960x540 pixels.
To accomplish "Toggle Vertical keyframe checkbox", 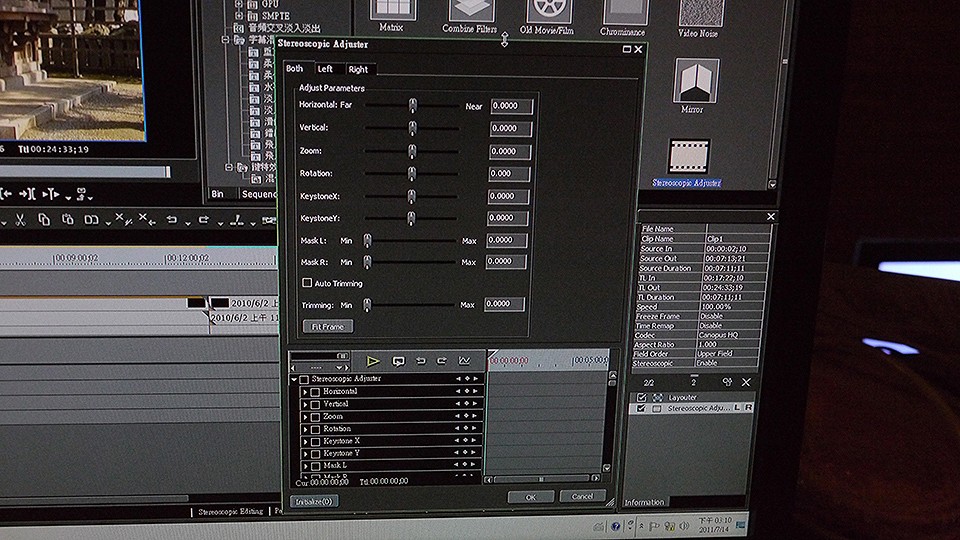I will pyautogui.click(x=315, y=404).
